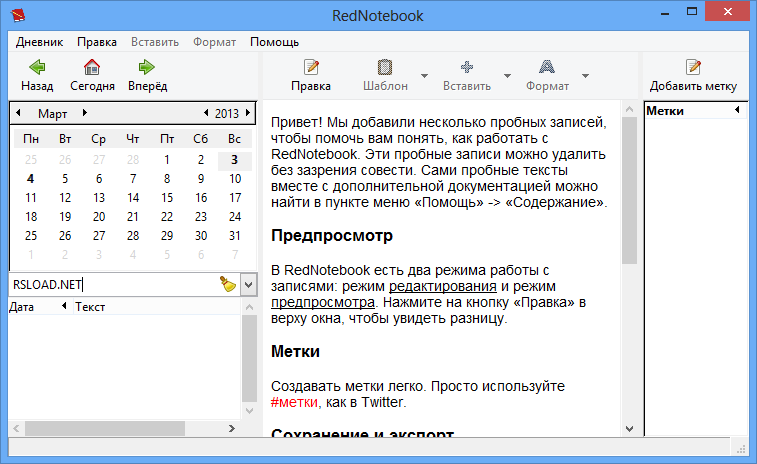Click the Формат letter icon in toolbar

(547, 67)
